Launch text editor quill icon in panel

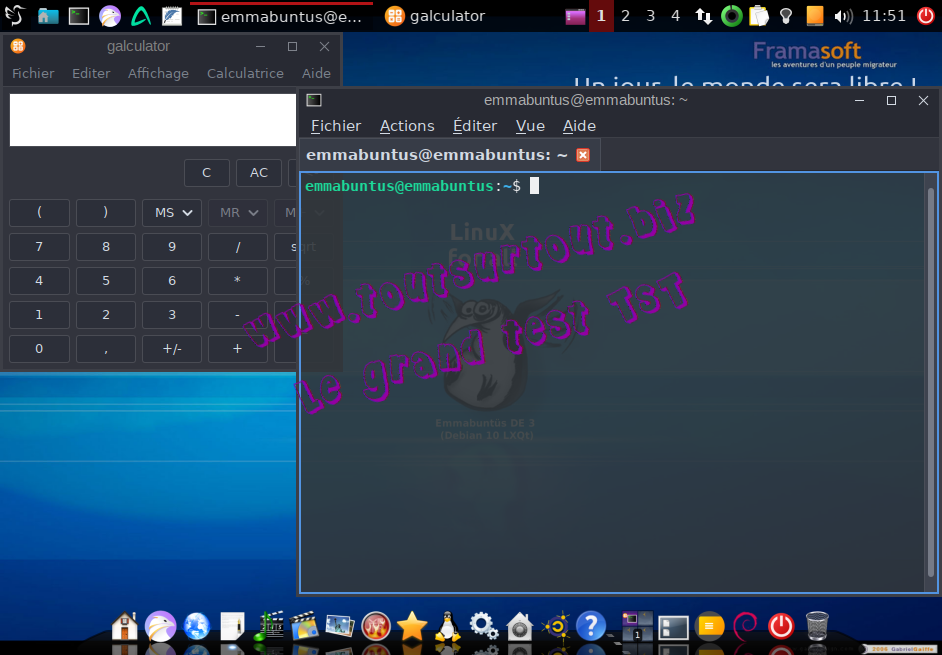172,16
